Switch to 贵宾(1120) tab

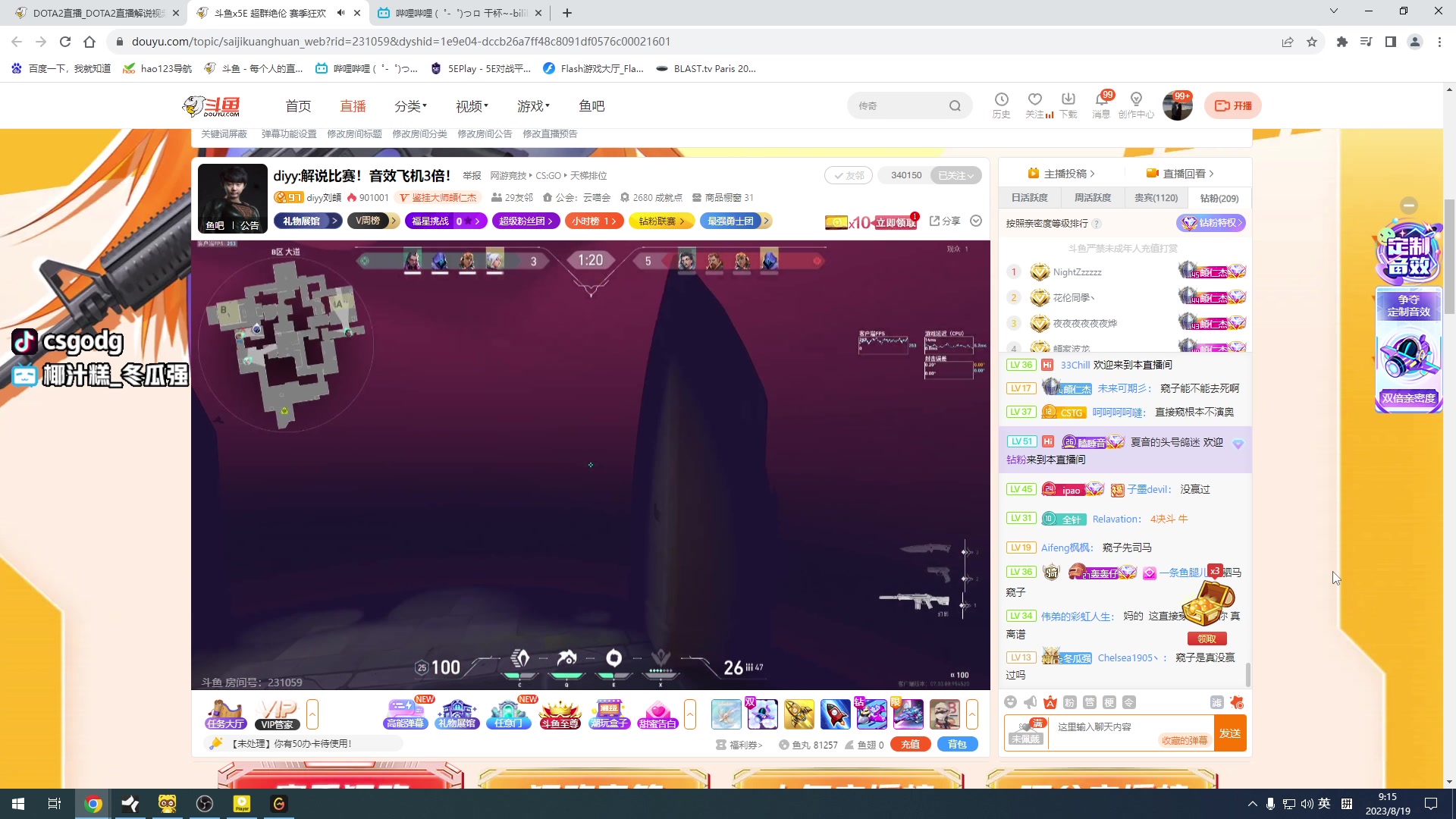point(1156,198)
